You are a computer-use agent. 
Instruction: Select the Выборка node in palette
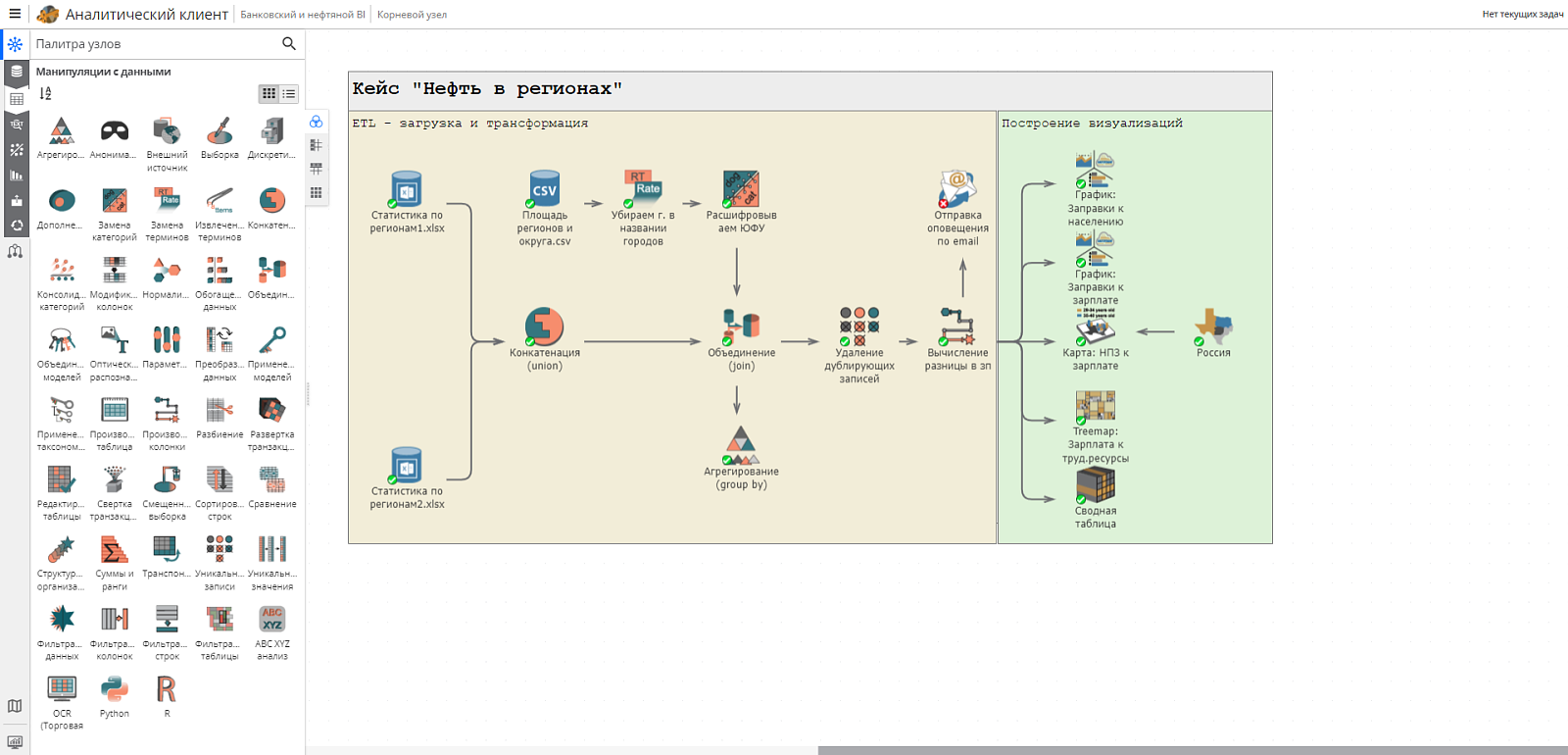tap(220, 131)
